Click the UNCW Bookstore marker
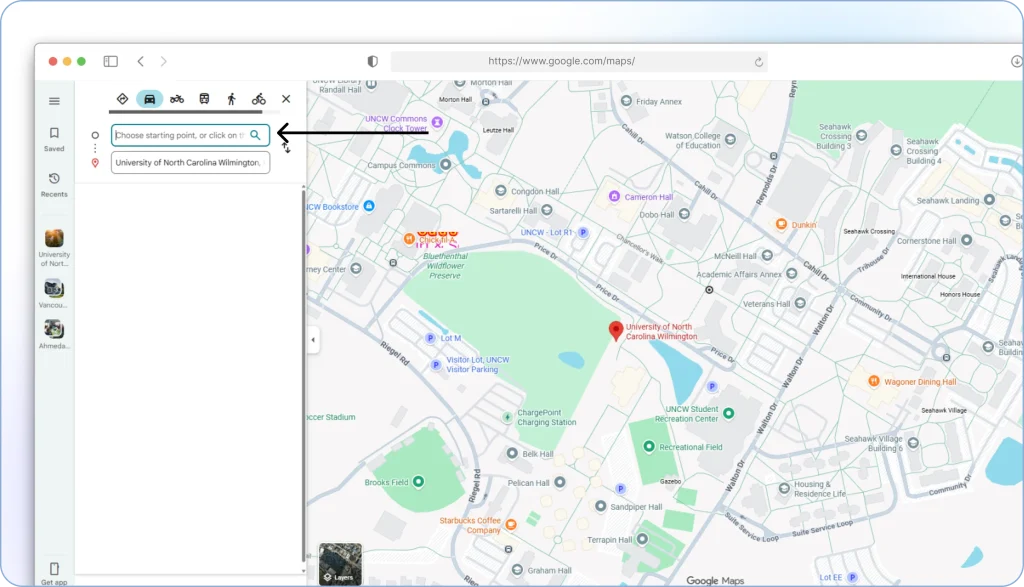Image resolution: width=1024 pixels, height=587 pixels. click(x=369, y=206)
